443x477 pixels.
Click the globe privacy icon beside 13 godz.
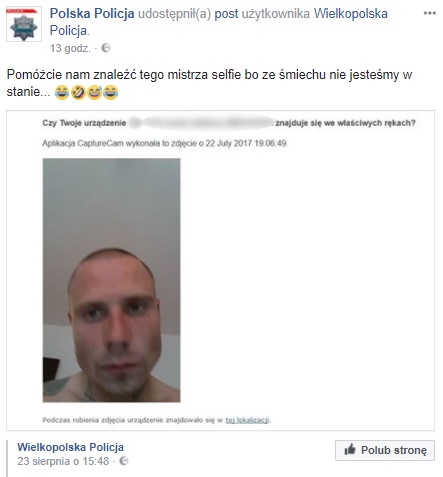point(106,48)
